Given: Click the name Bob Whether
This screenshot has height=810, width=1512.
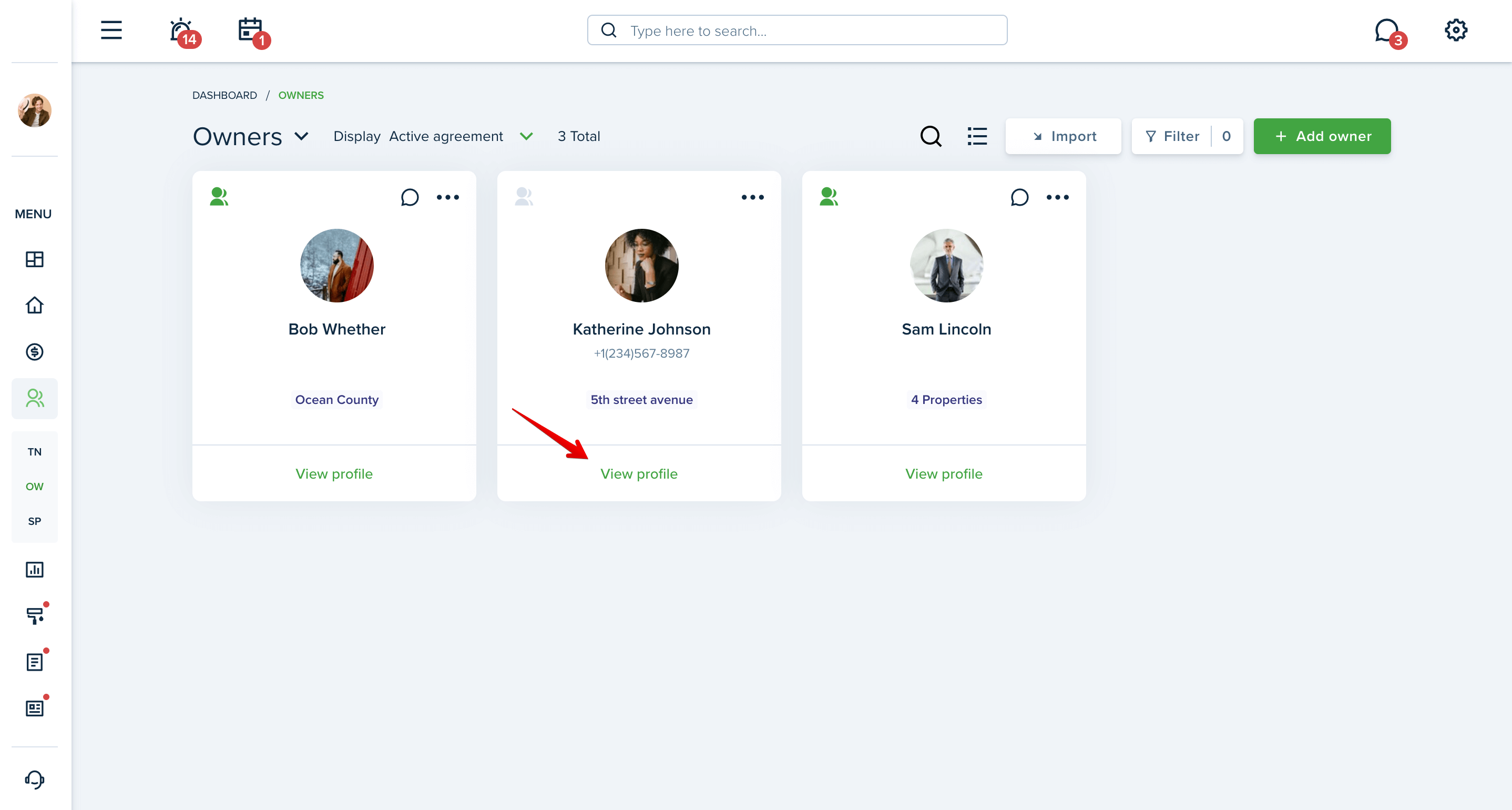Looking at the screenshot, I should point(337,329).
